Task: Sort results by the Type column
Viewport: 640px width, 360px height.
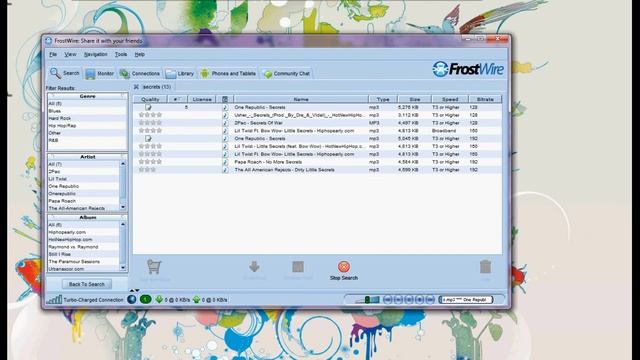Action: coord(383,99)
